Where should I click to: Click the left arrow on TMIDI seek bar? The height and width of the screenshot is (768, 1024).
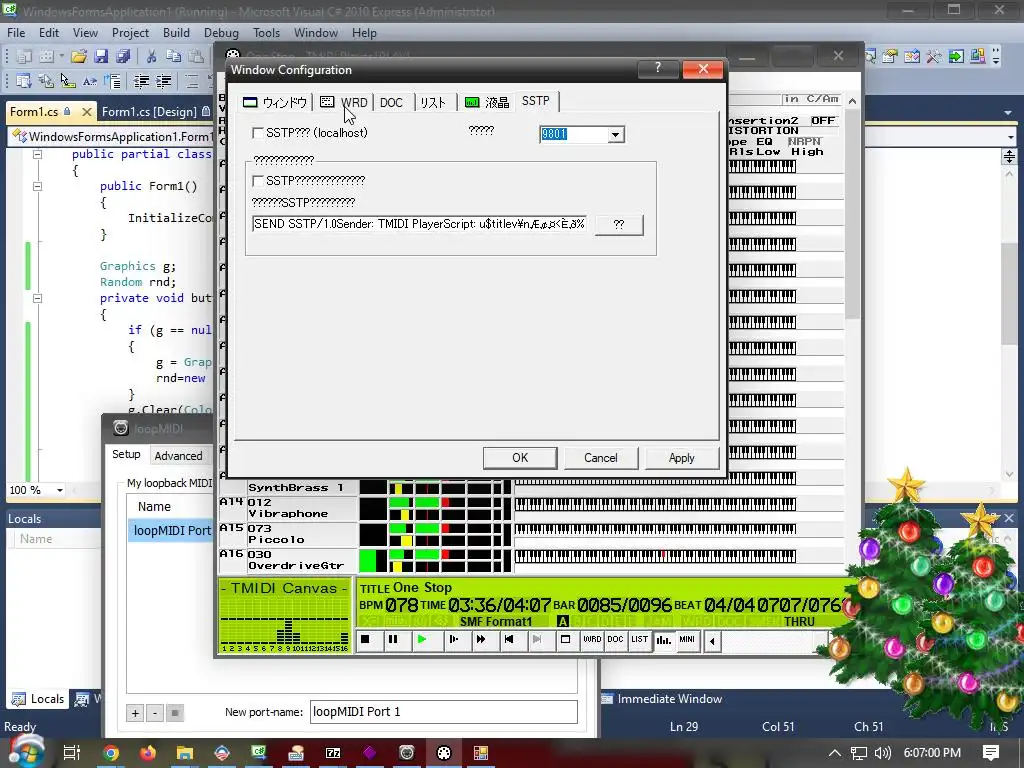(x=712, y=641)
